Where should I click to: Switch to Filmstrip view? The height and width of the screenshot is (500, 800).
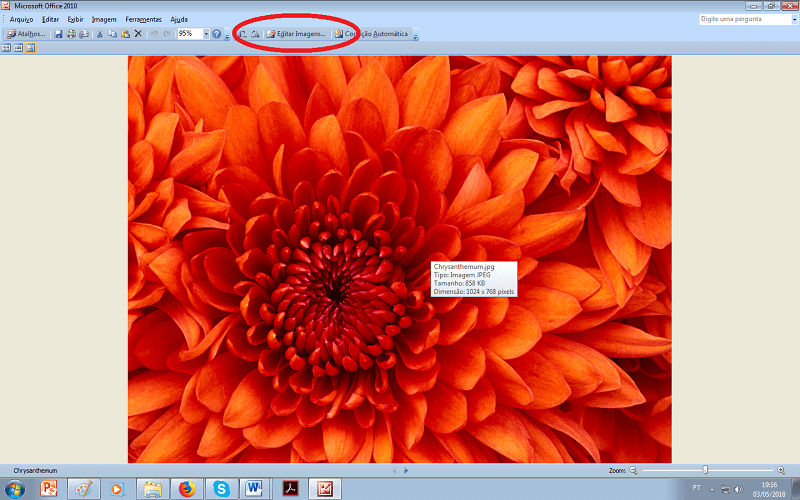click(x=18, y=48)
